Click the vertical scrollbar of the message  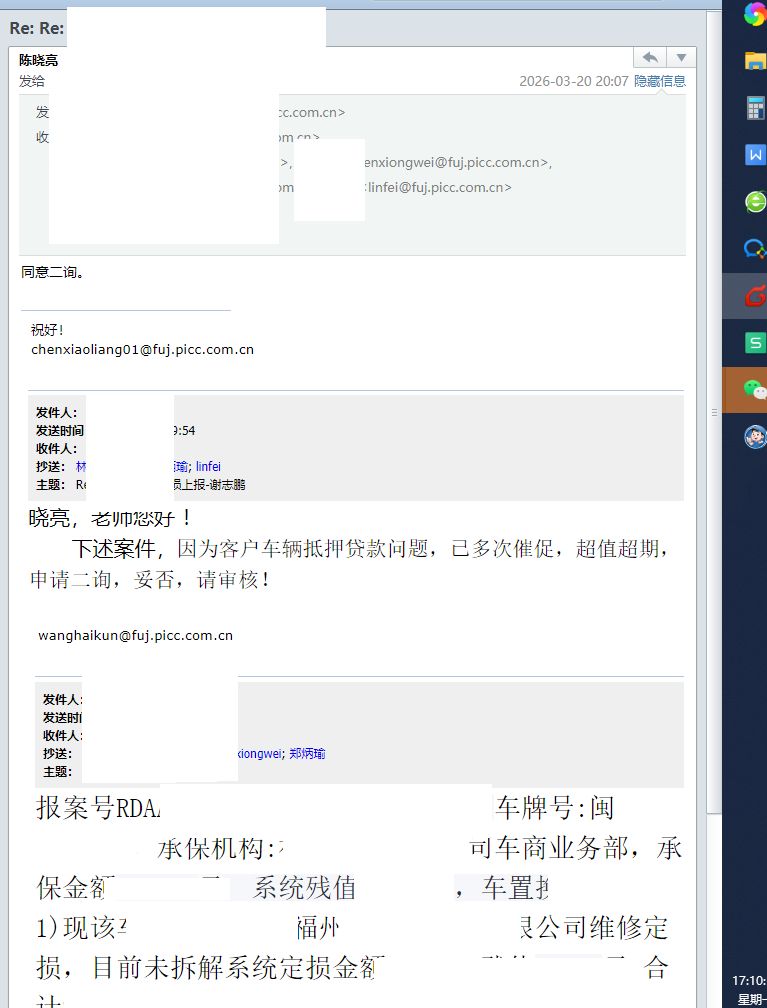[x=712, y=300]
